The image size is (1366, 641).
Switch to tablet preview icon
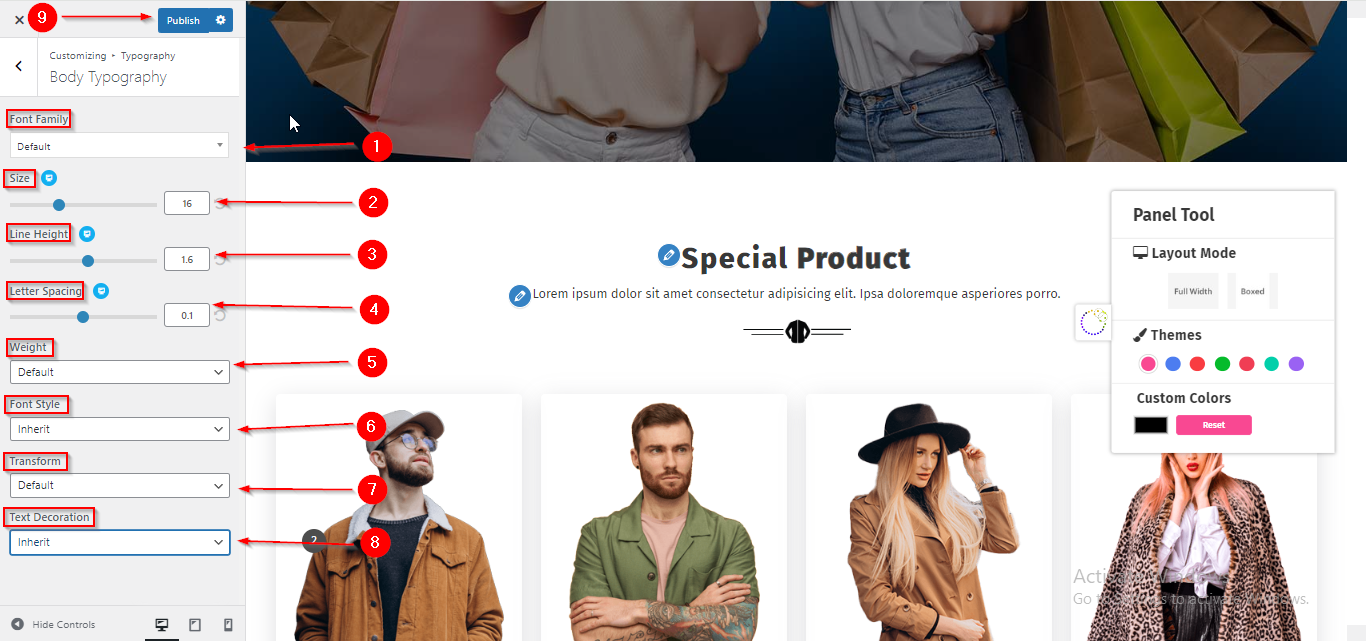point(195,625)
